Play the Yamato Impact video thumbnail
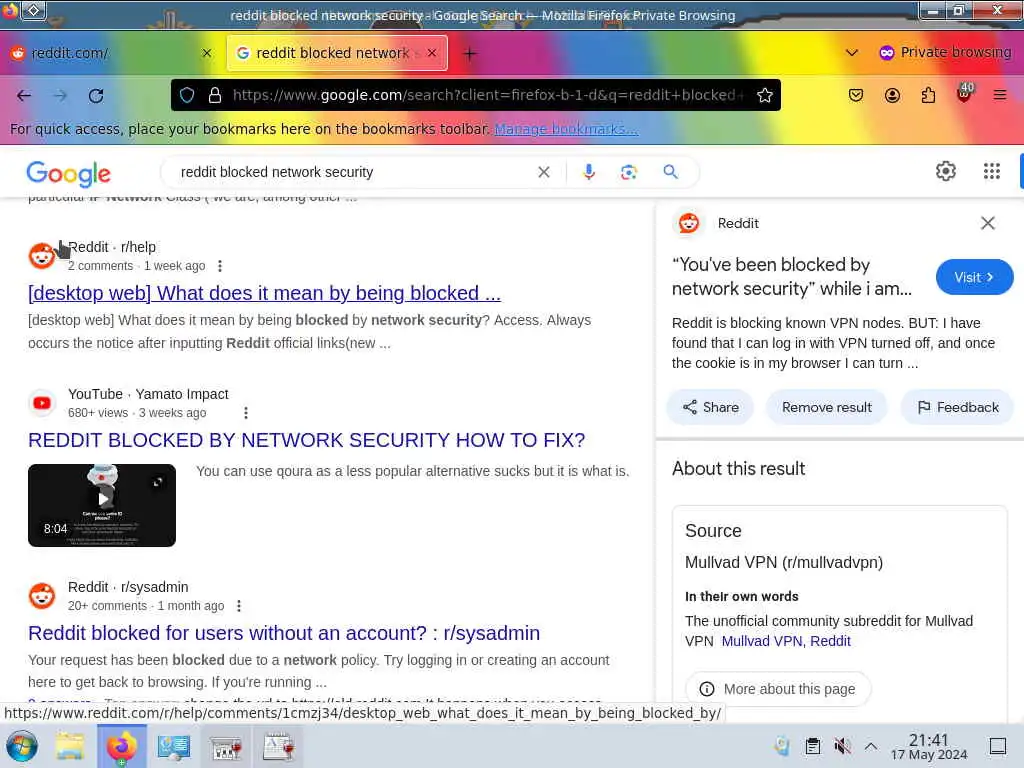 click(x=102, y=505)
